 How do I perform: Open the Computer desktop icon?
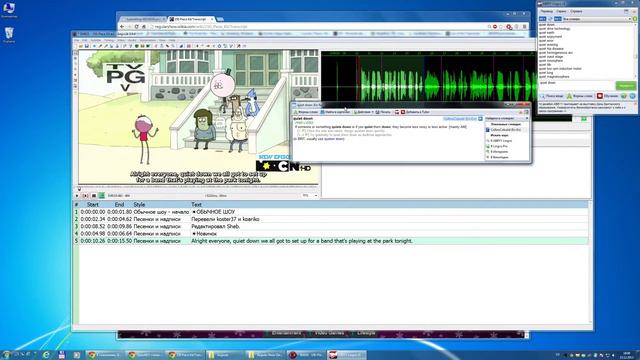click(x=9, y=10)
